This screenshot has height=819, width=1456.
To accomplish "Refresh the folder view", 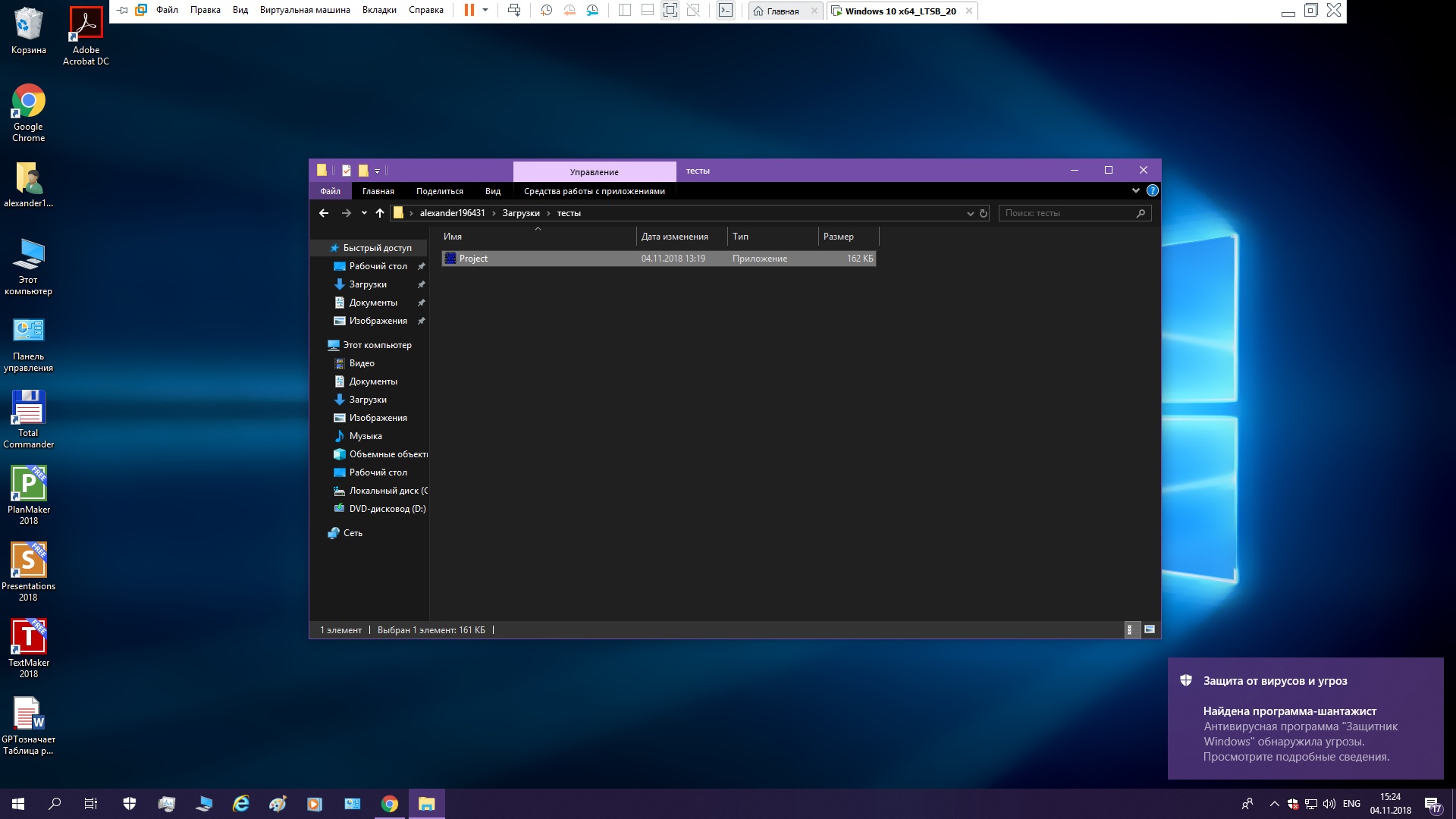I will tap(984, 213).
